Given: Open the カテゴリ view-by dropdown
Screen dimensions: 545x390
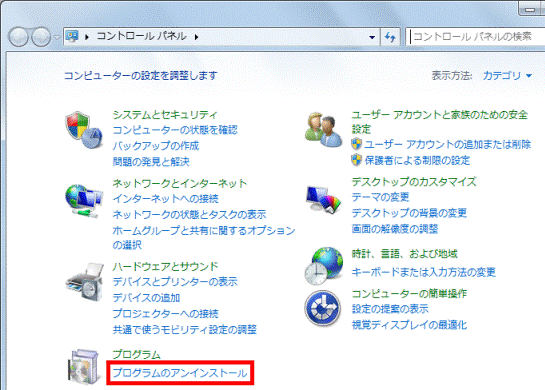Looking at the screenshot, I should click(507, 75).
